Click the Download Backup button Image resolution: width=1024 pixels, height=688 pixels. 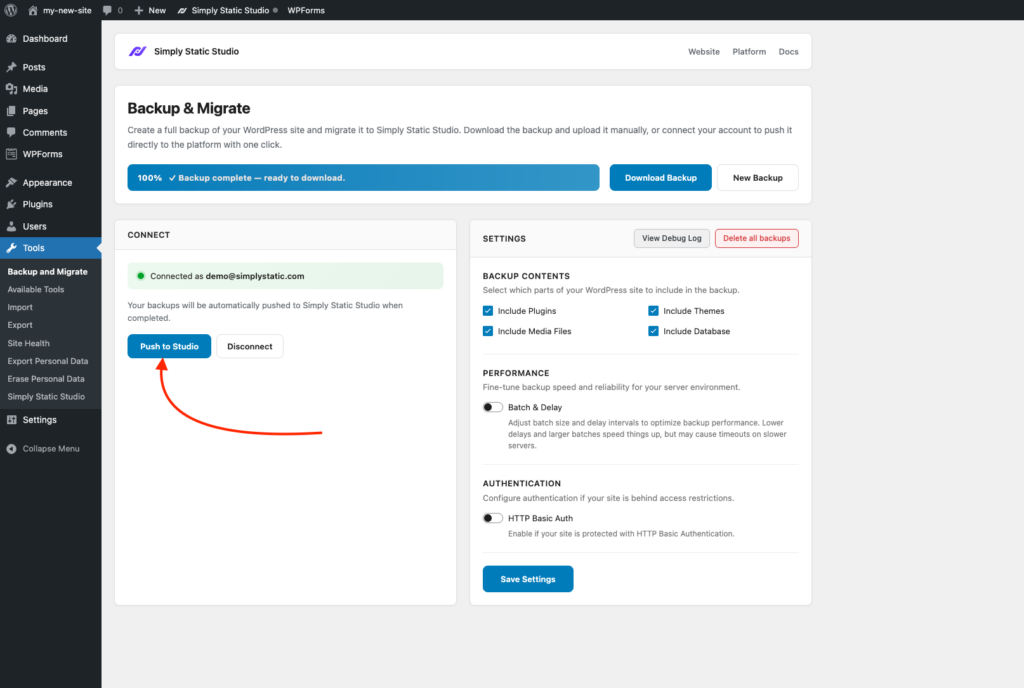click(x=660, y=177)
